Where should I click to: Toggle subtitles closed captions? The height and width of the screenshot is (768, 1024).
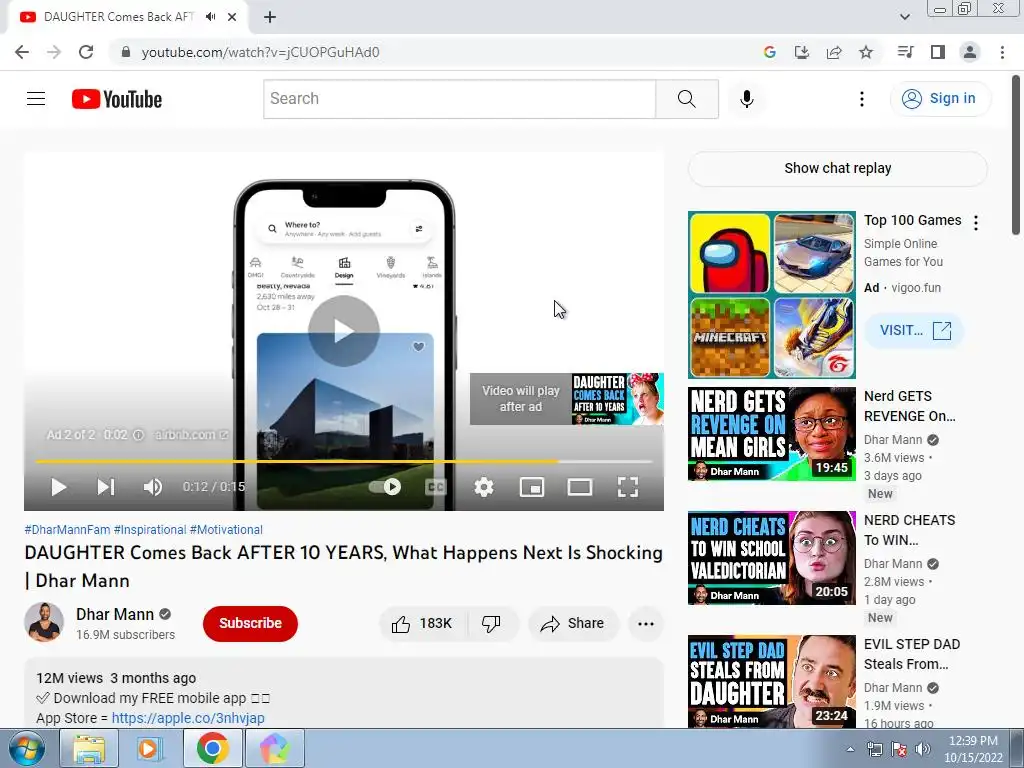[436, 487]
